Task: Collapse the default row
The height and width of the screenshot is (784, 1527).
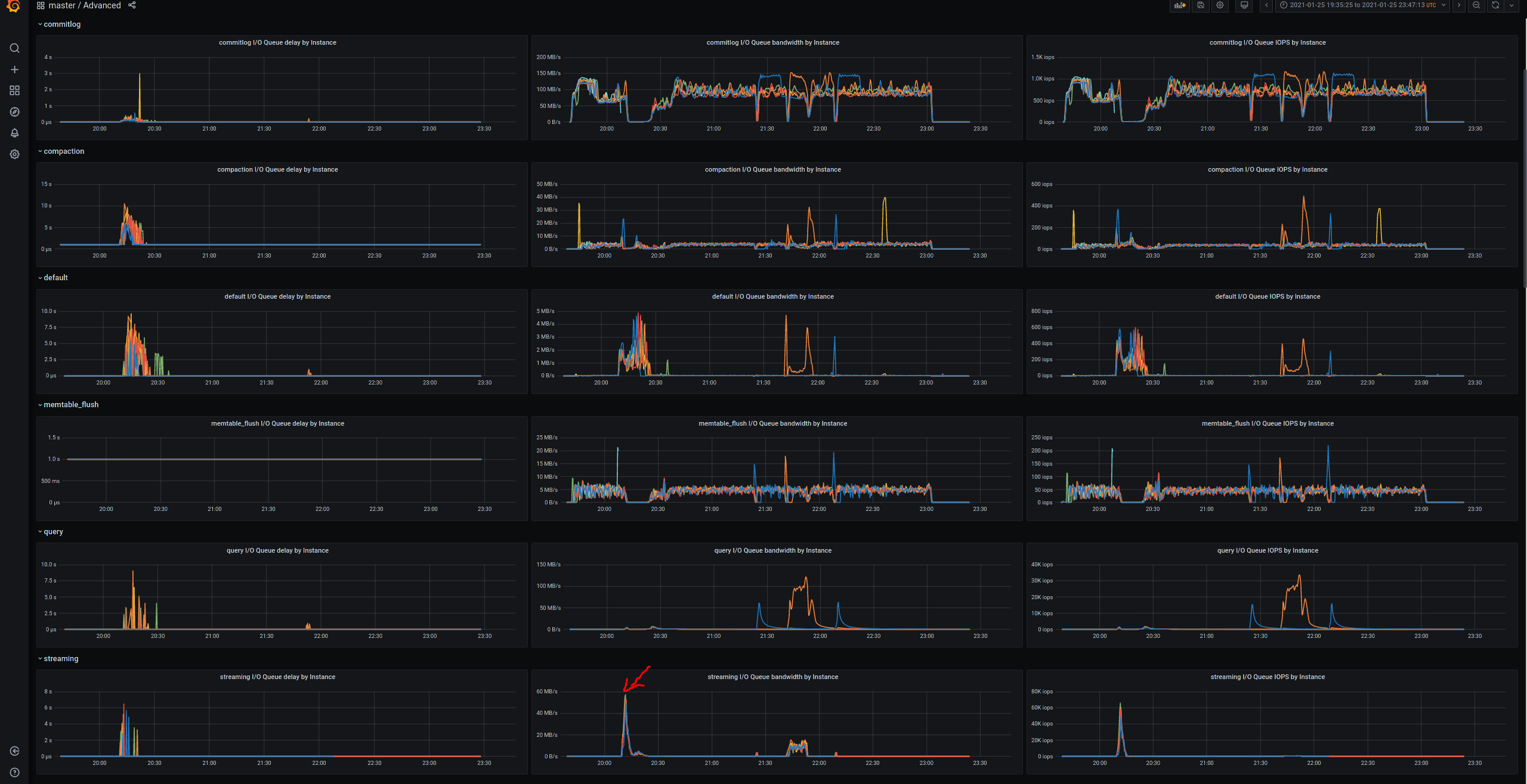Action: pos(52,278)
